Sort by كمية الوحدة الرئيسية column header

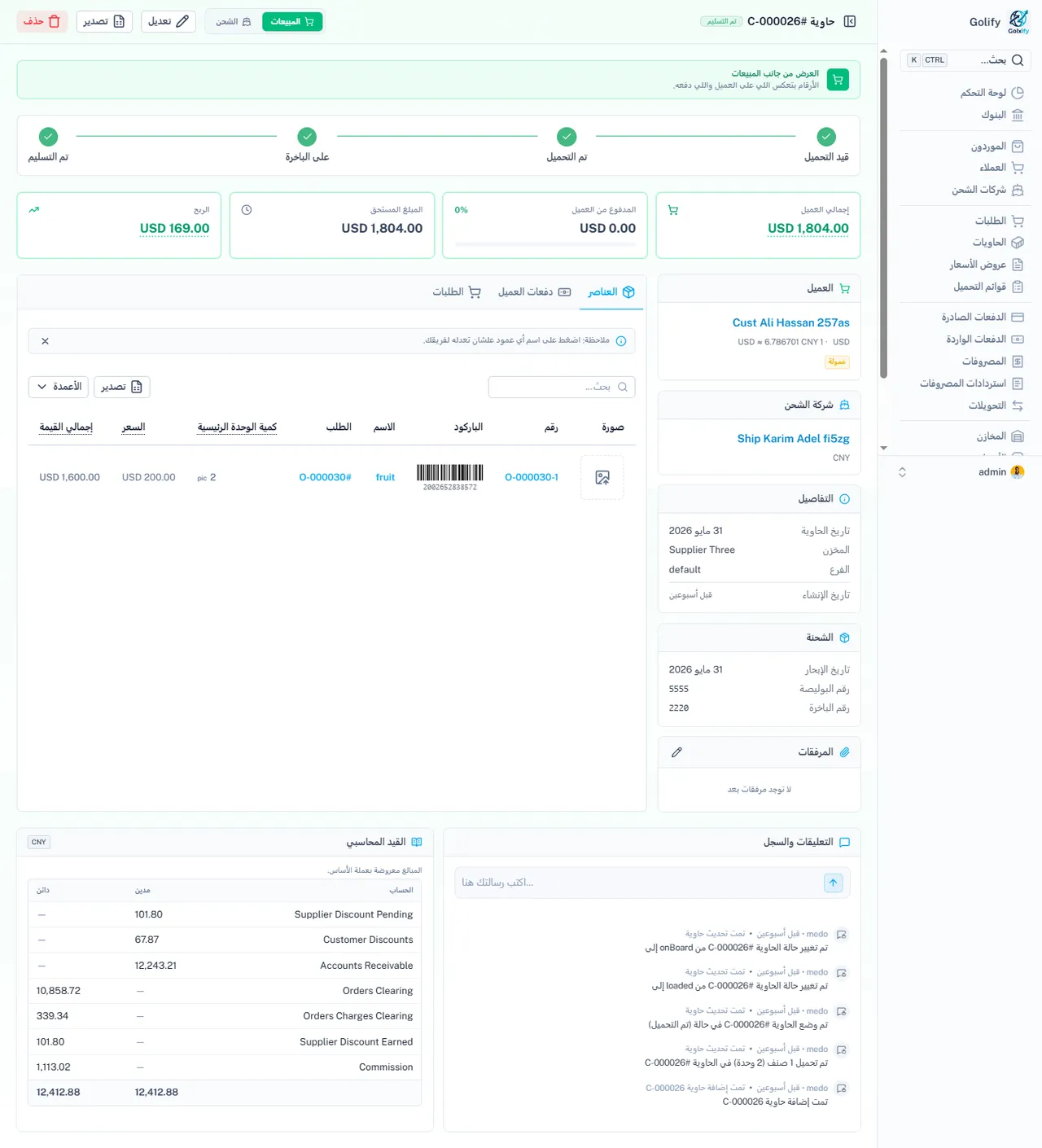point(237,427)
